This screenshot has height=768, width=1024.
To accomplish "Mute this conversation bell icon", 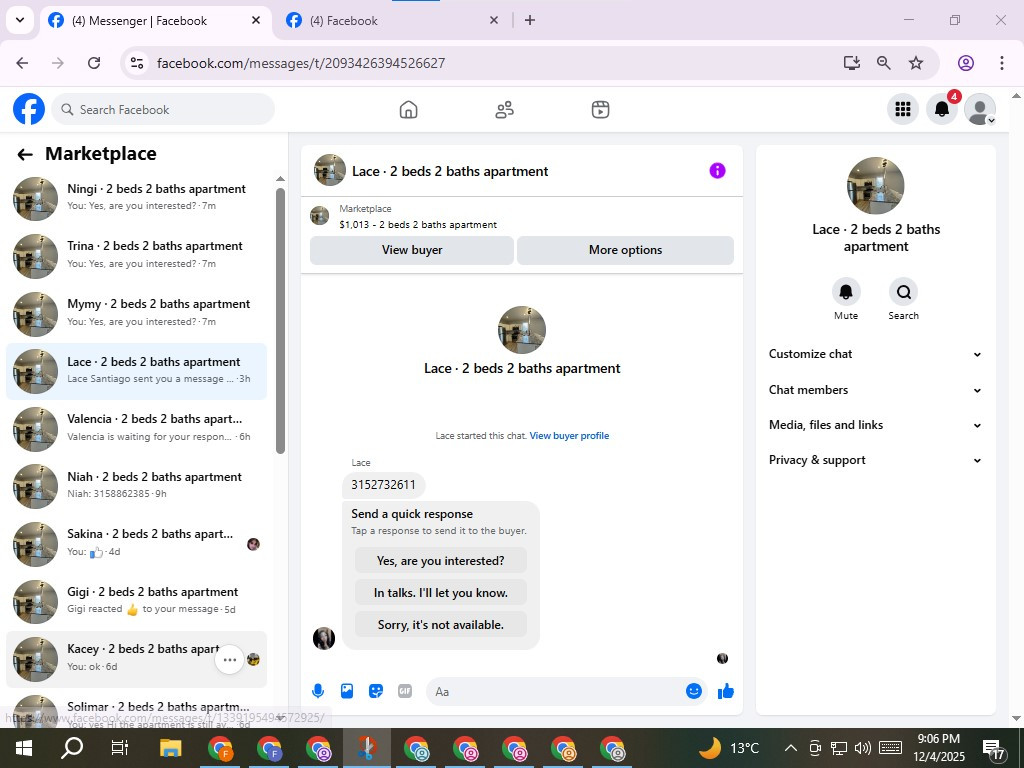I will 846,292.
